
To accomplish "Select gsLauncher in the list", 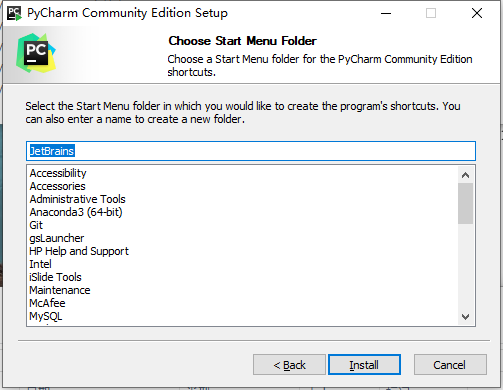I will tap(57, 238).
